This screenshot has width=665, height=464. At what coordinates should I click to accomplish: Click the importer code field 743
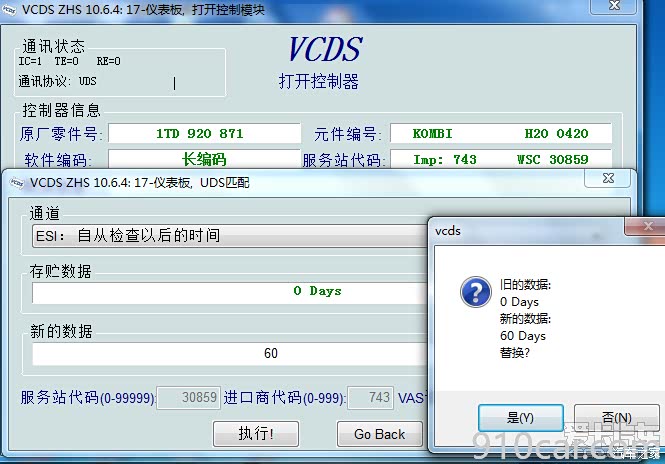coord(371,397)
